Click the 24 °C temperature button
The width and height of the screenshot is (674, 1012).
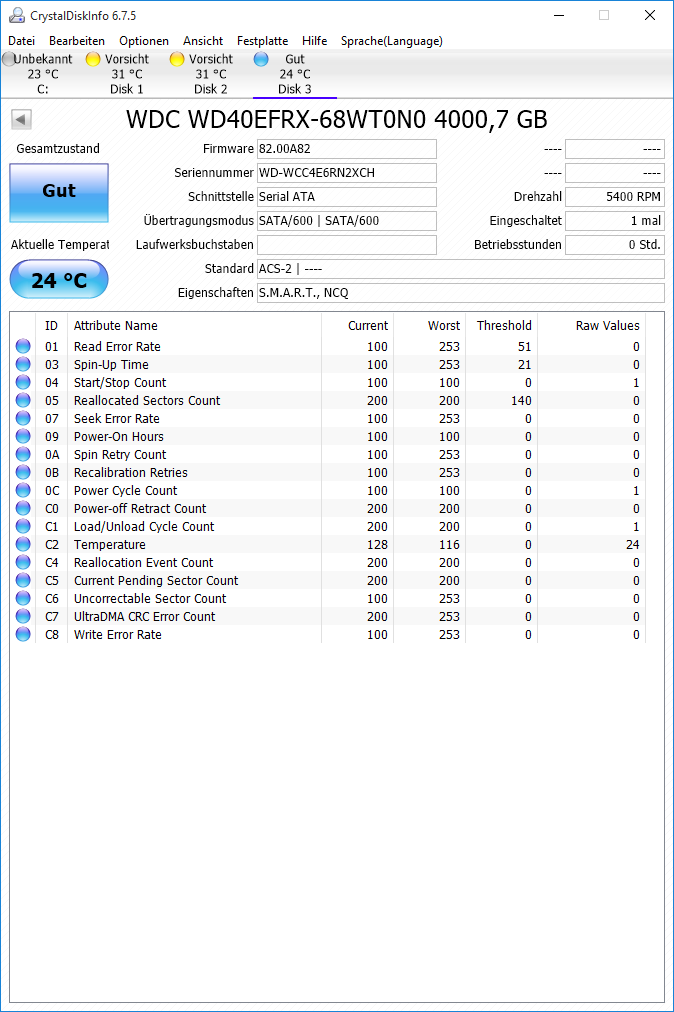pyautogui.click(x=59, y=279)
